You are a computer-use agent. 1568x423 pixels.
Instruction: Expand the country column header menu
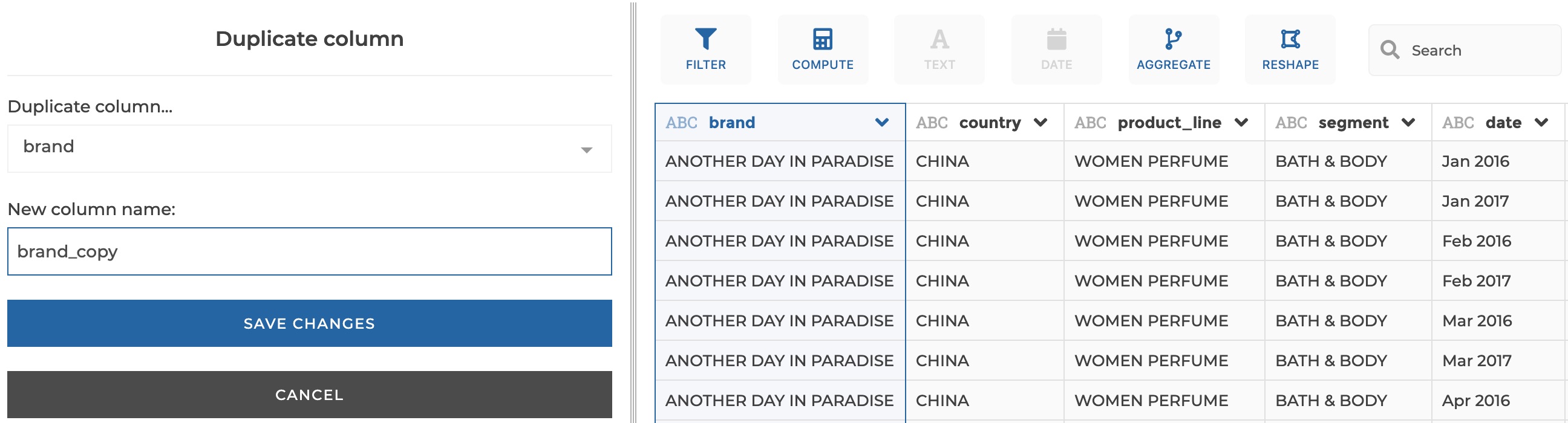[1040, 123]
